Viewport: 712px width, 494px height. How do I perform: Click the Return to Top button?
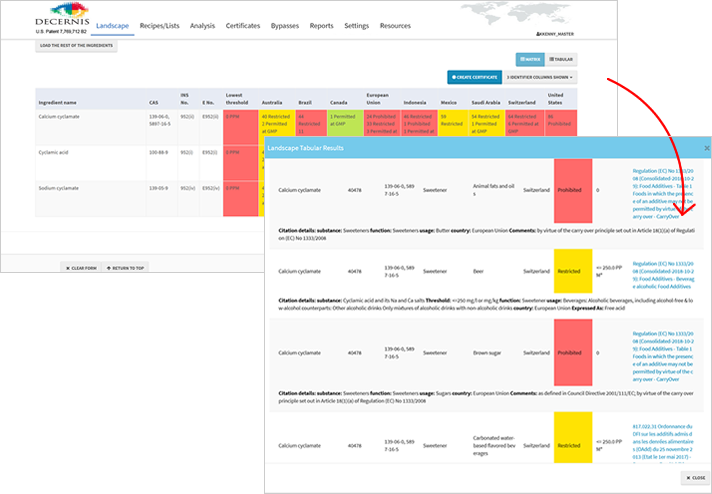point(125,268)
